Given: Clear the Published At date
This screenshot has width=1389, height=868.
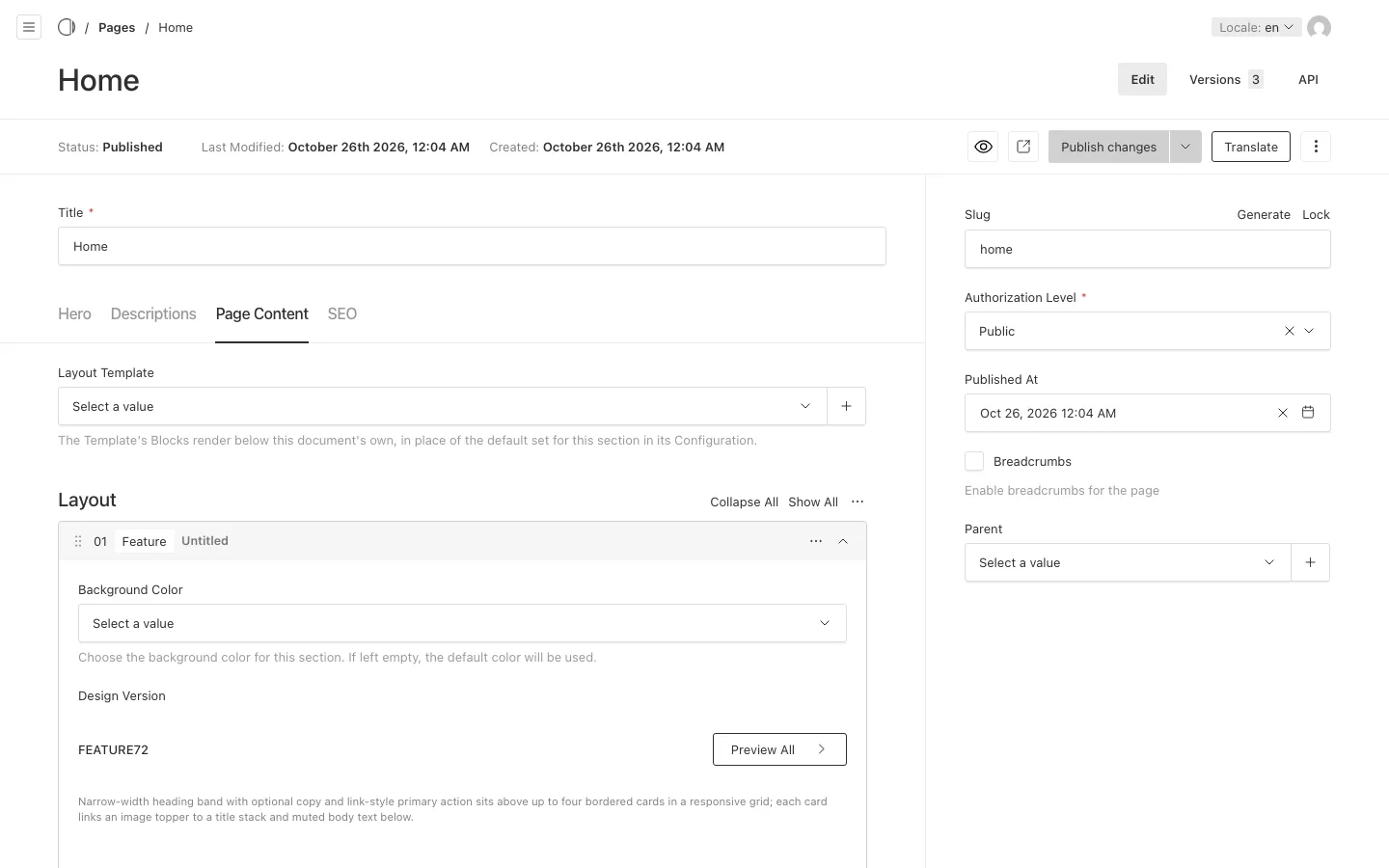Looking at the screenshot, I should pos(1283,413).
